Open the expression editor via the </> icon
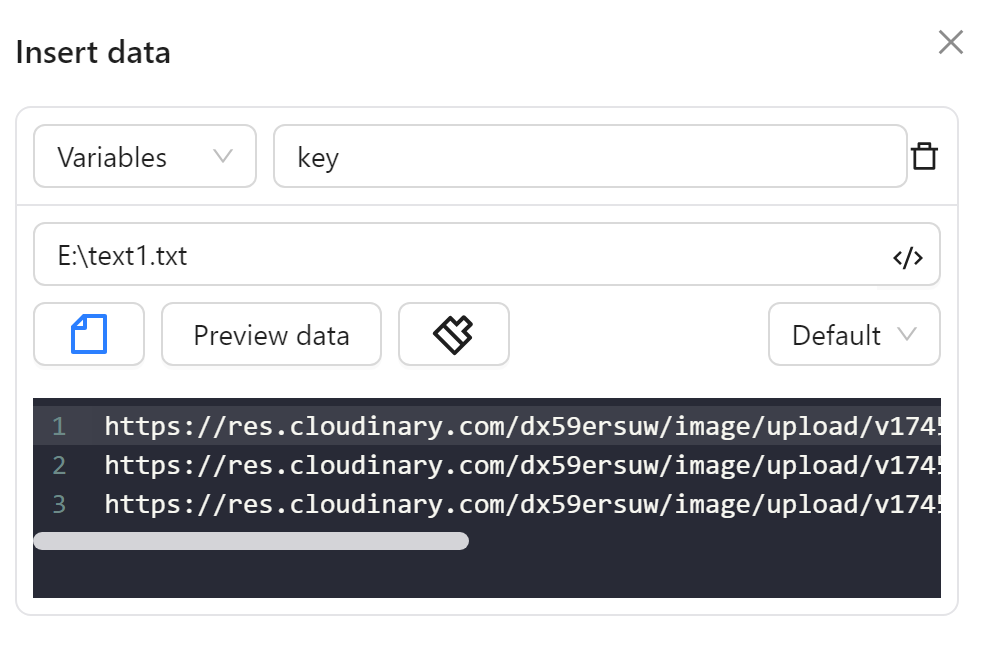The width and height of the screenshot is (987, 654). tap(908, 255)
